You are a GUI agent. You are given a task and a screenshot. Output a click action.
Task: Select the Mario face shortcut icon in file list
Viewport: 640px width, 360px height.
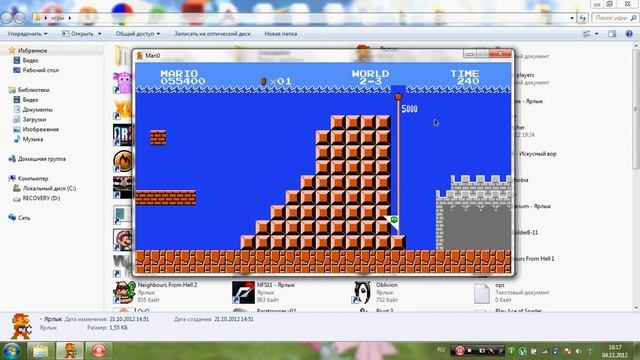tap(123, 240)
